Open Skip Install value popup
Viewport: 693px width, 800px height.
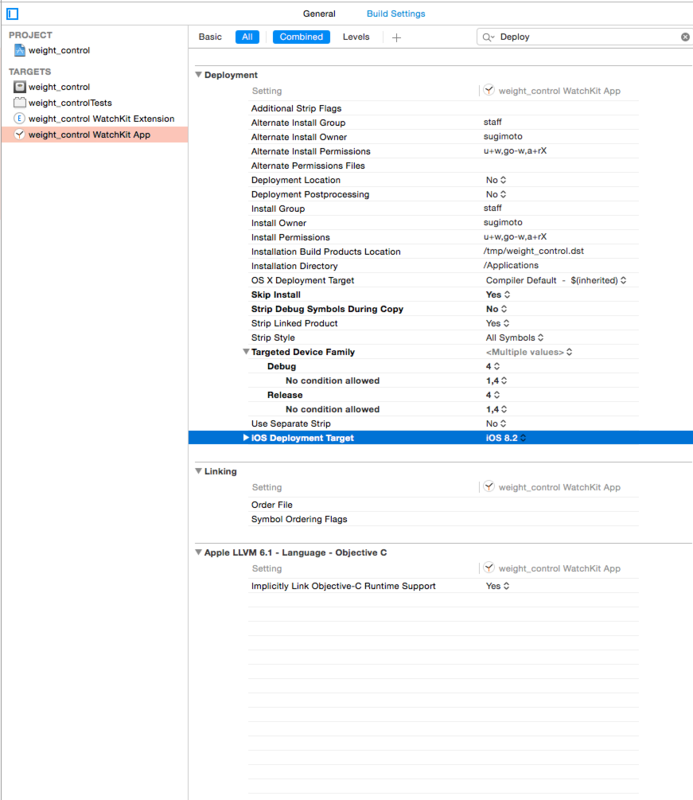pyautogui.click(x=498, y=294)
